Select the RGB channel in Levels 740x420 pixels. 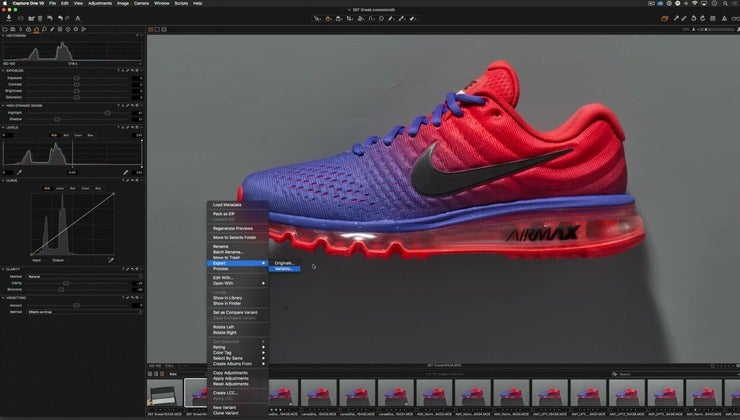tap(54, 135)
